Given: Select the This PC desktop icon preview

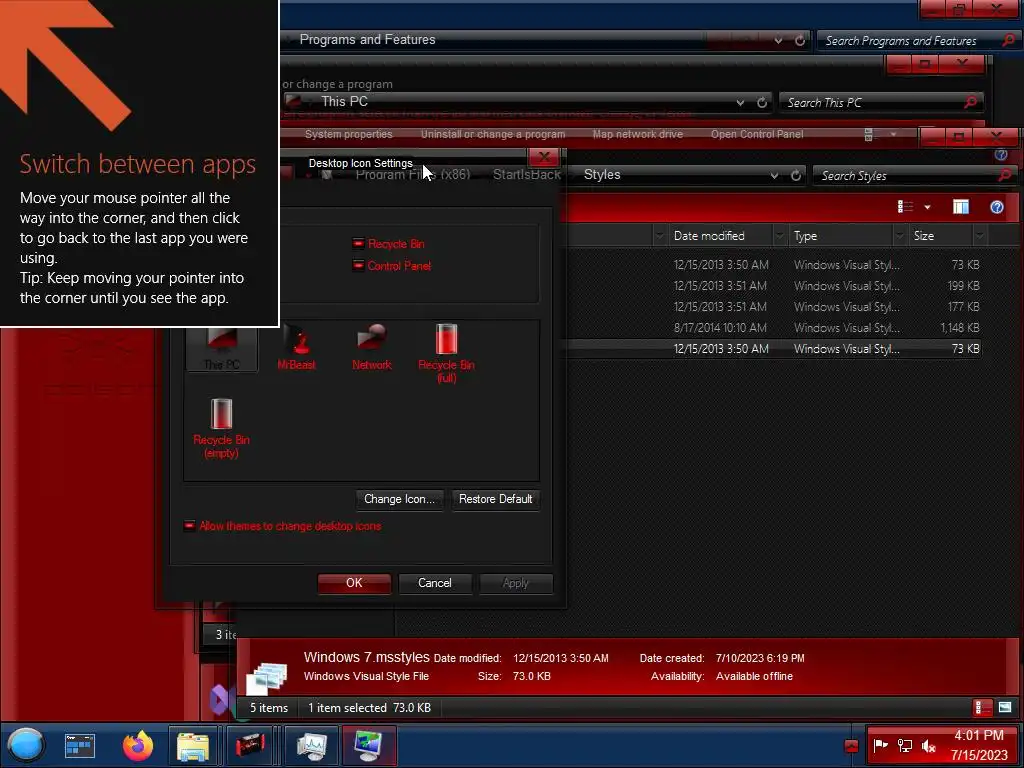Looking at the screenshot, I should click(221, 350).
